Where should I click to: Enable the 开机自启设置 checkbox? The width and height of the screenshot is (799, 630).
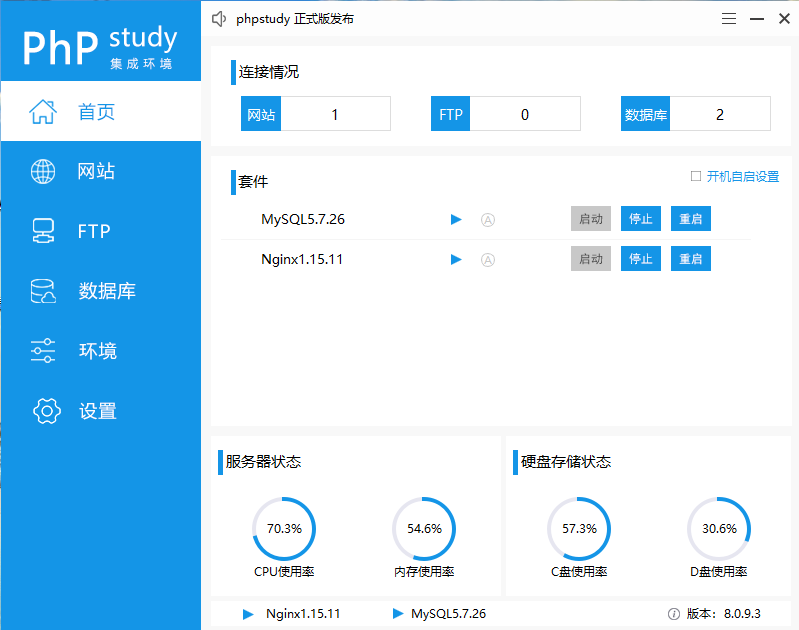click(x=696, y=176)
